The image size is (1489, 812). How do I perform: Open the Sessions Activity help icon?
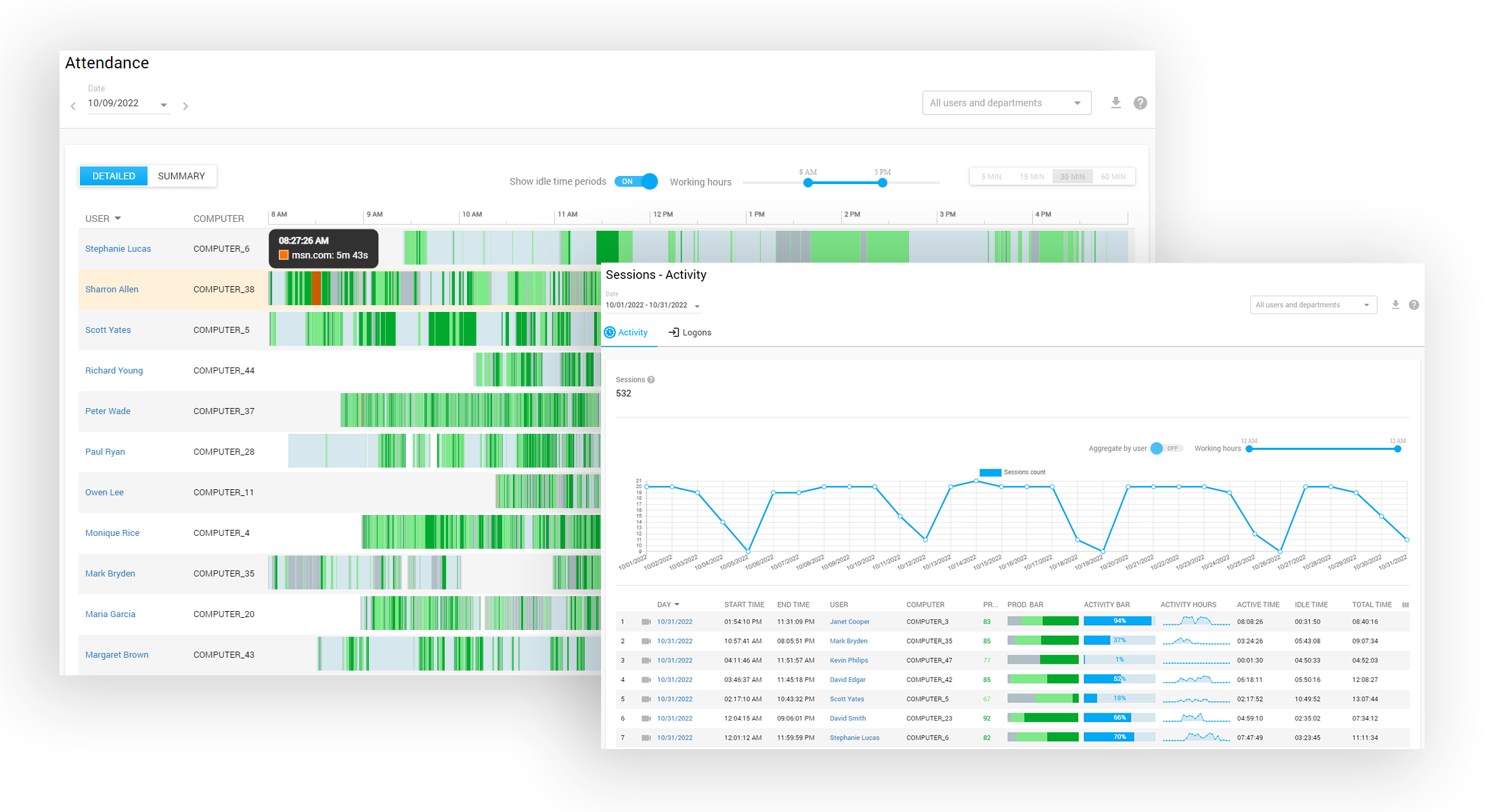pos(1414,305)
